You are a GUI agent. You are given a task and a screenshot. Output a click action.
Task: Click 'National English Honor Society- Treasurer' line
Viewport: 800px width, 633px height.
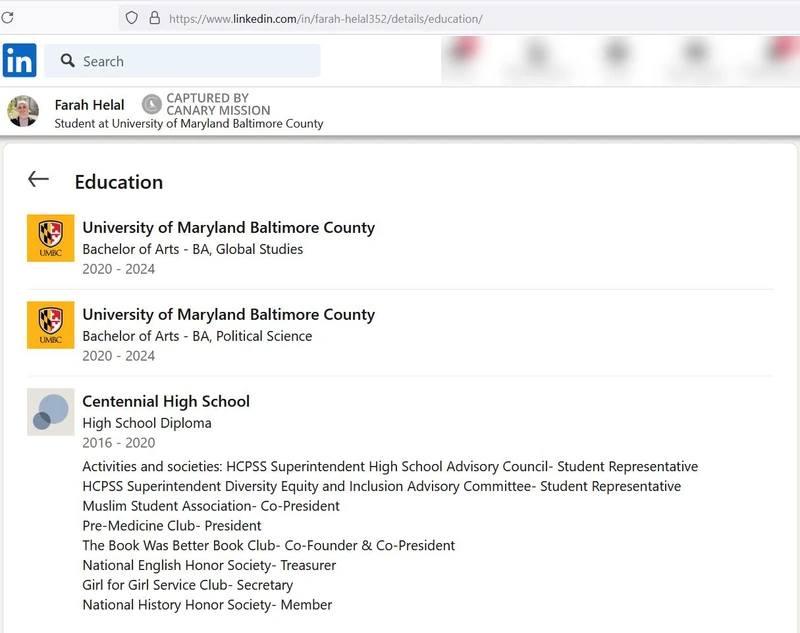pos(209,565)
